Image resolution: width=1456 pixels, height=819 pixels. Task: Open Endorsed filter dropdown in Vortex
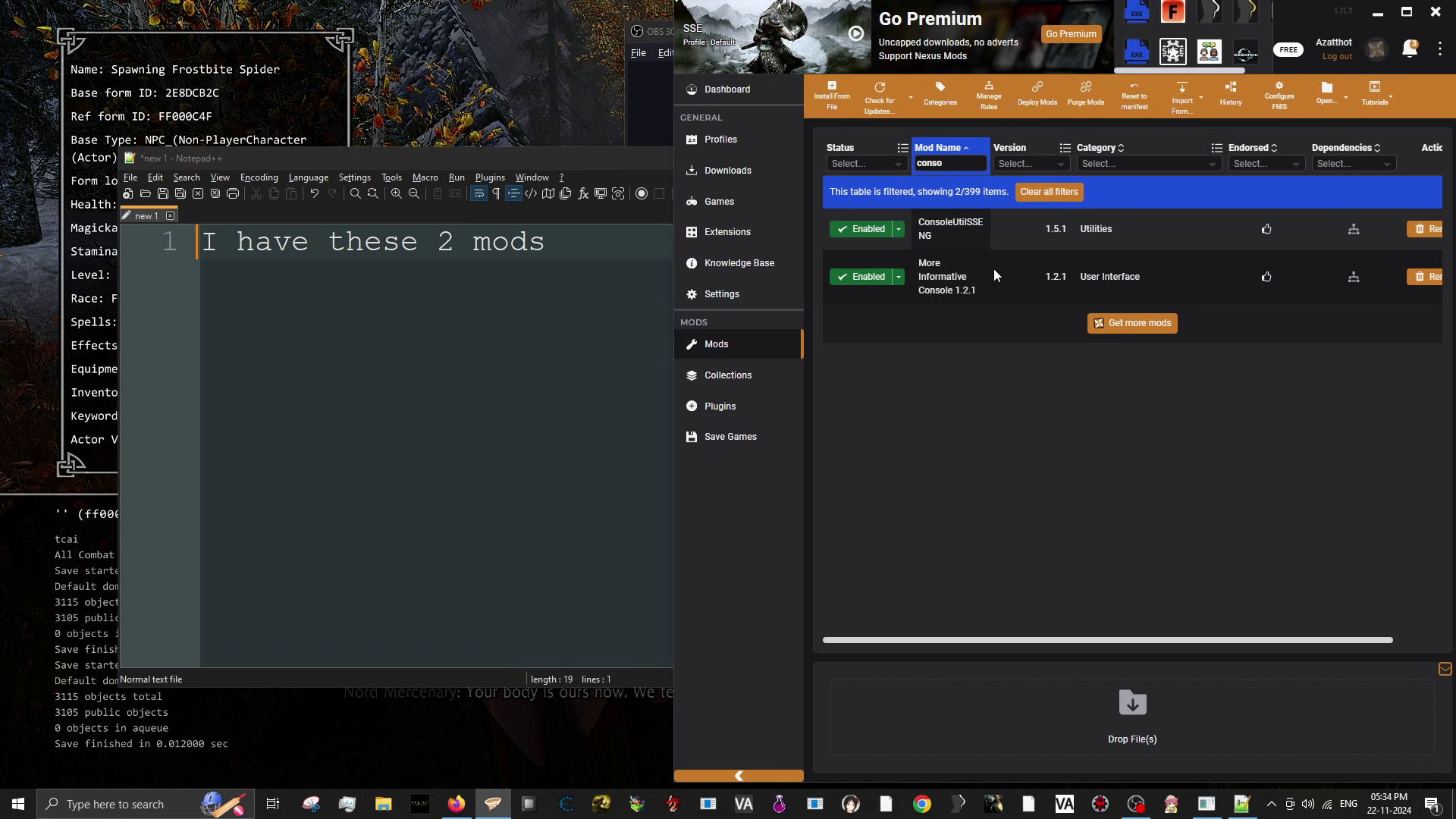pyautogui.click(x=1266, y=164)
